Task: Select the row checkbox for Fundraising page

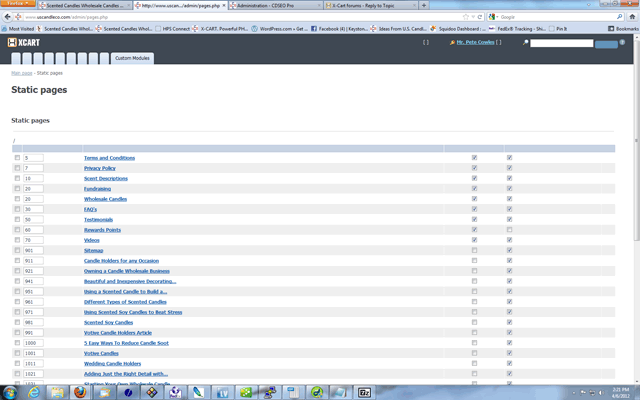Action: [x=17, y=188]
